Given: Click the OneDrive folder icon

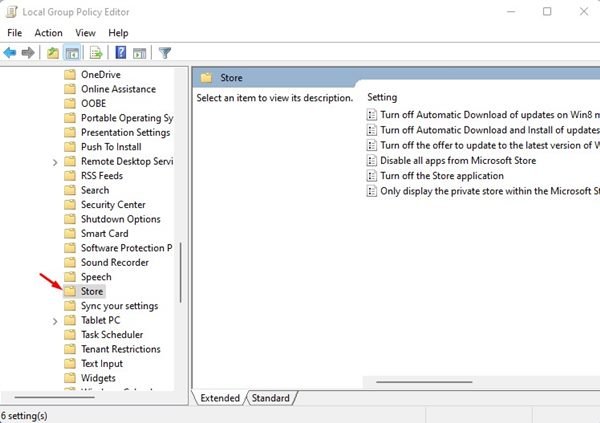Looking at the screenshot, I should pos(70,74).
